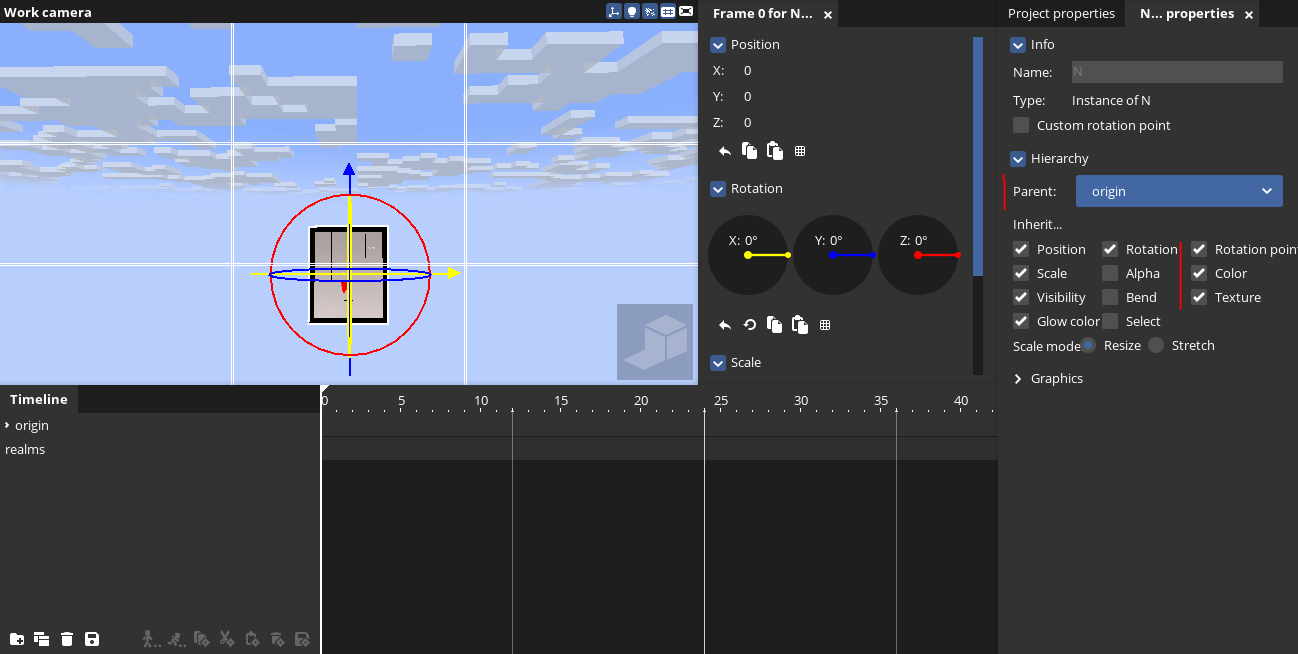The height and width of the screenshot is (654, 1298).
Task: Enable Custom rotation point checkbox
Action: click(x=1021, y=125)
